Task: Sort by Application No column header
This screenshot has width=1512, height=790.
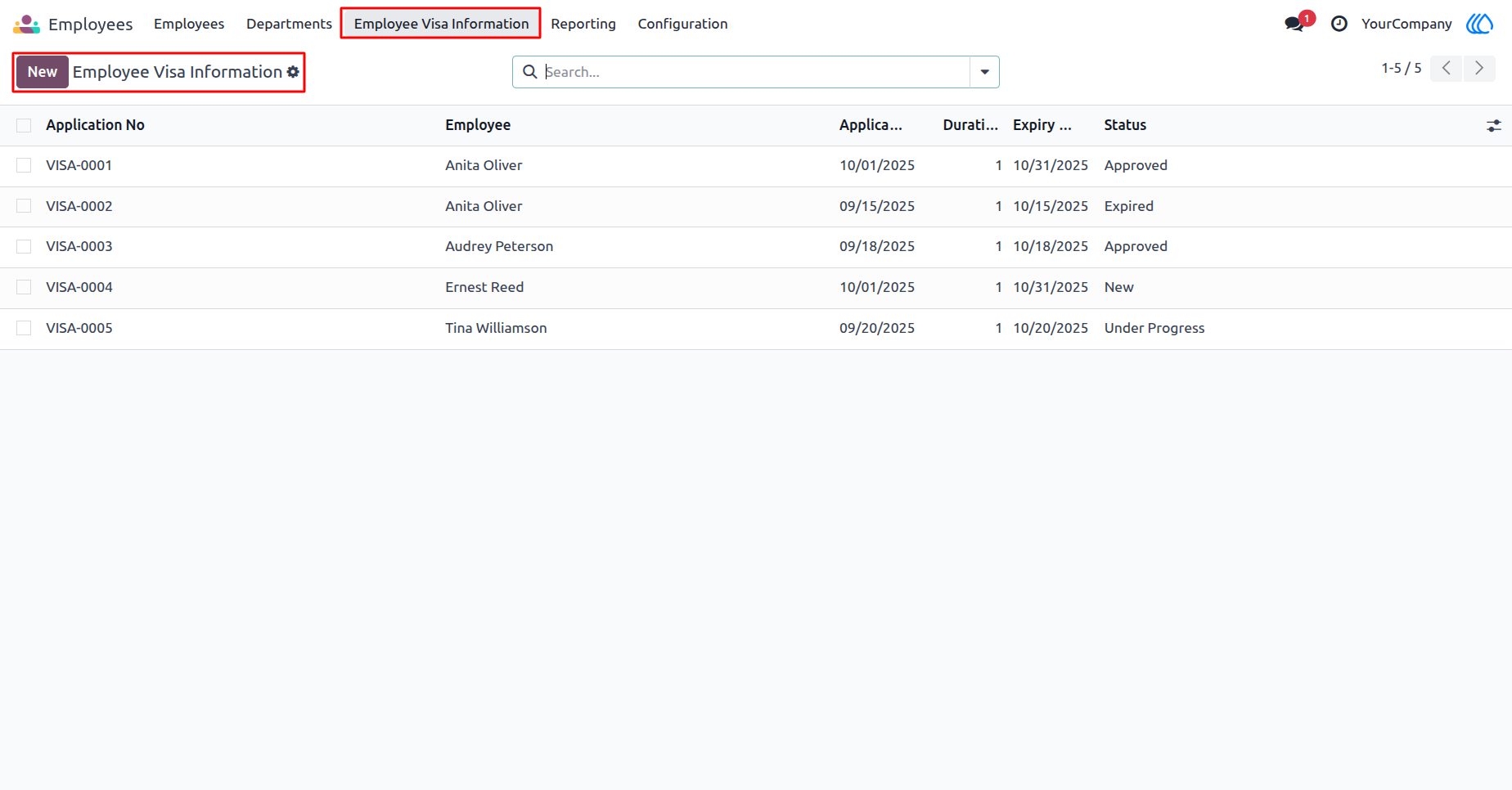Action: [x=95, y=125]
